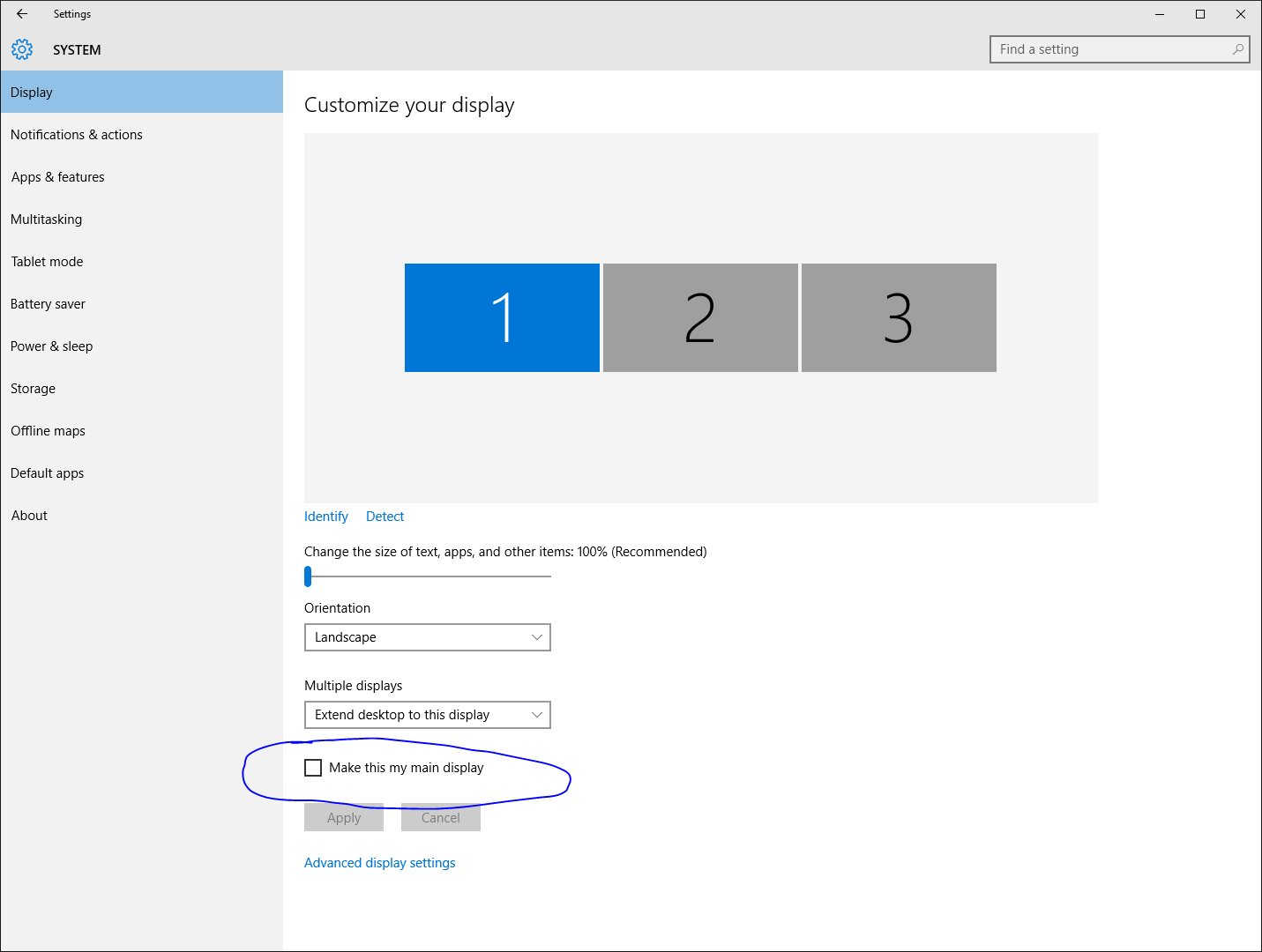Open the Orientation Landscape dropdown
The width and height of the screenshot is (1262, 952).
[428, 637]
